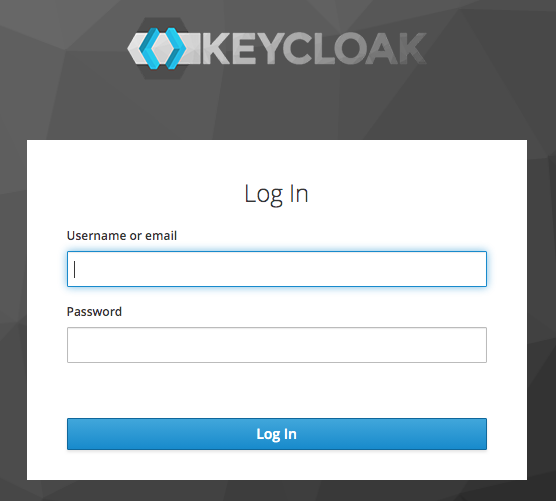The height and width of the screenshot is (501, 556).
Task: Click the 'Password' field label
Action: tap(94, 311)
